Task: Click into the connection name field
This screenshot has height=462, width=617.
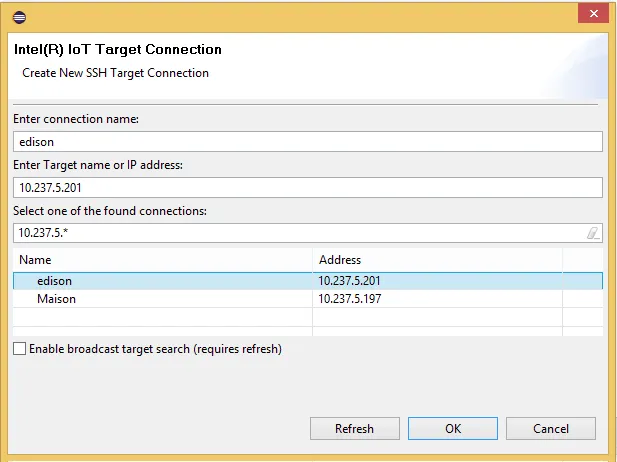Action: tap(307, 142)
